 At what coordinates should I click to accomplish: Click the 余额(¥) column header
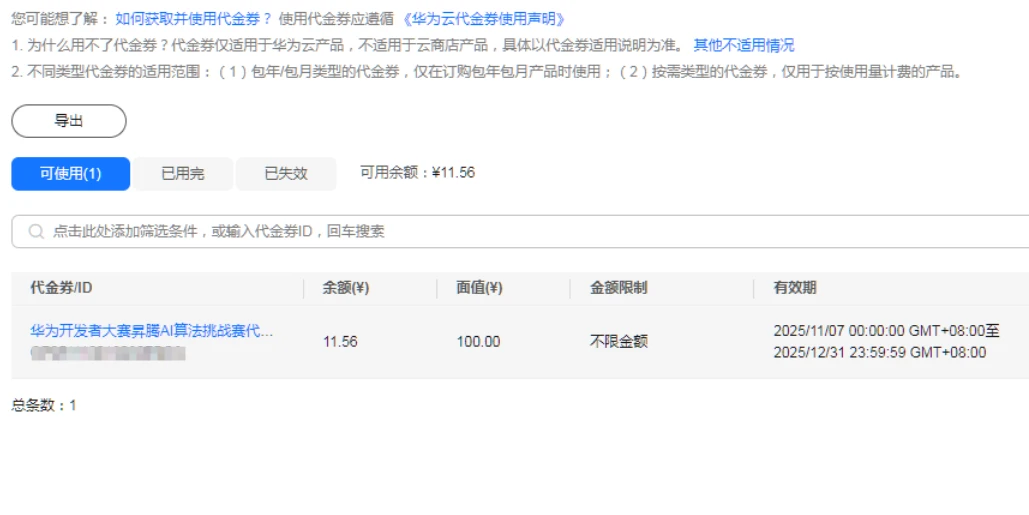click(x=346, y=288)
